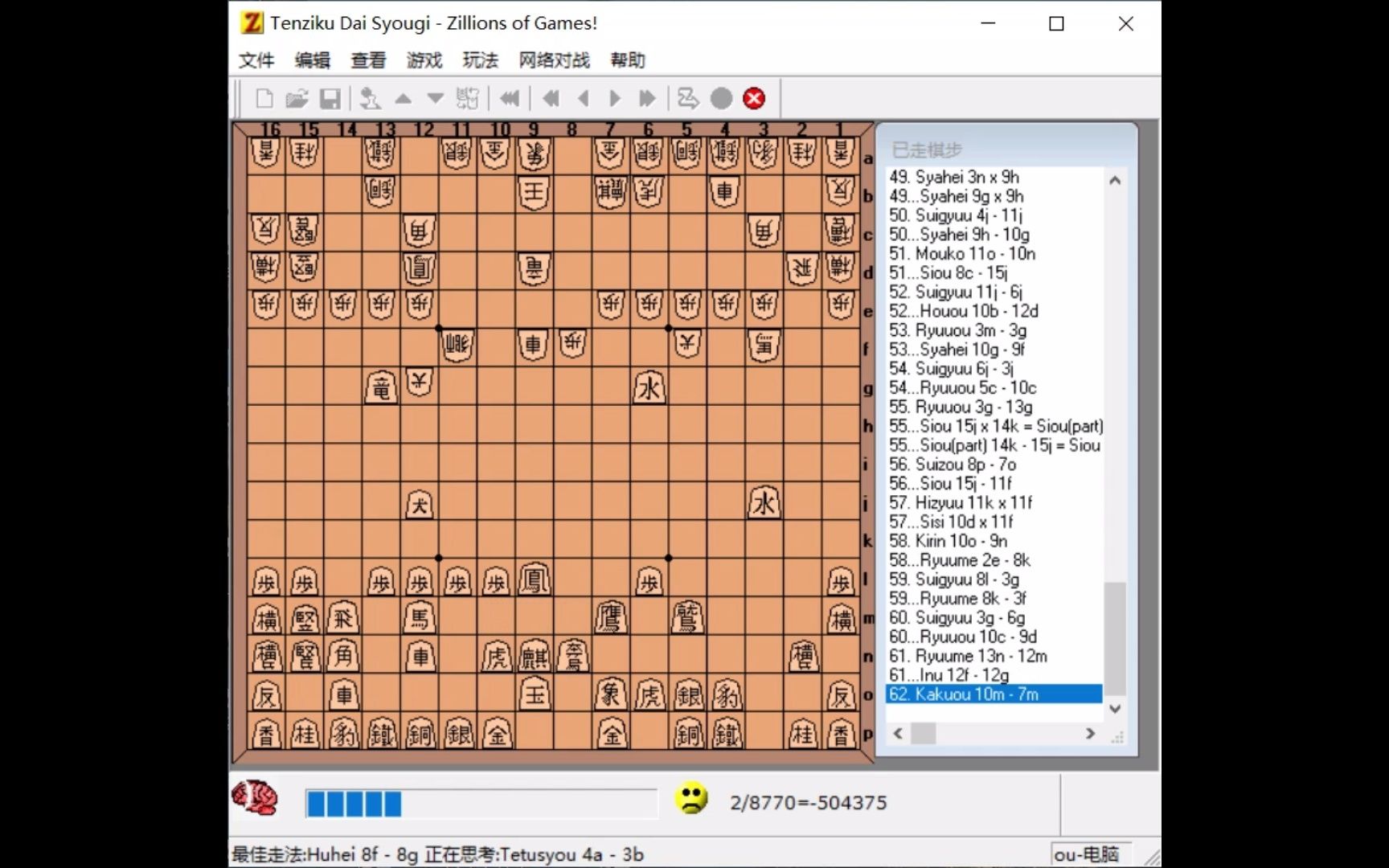Open the up-arrow variation selector
Viewport: 1389px width, 868px height.
[x=403, y=98]
